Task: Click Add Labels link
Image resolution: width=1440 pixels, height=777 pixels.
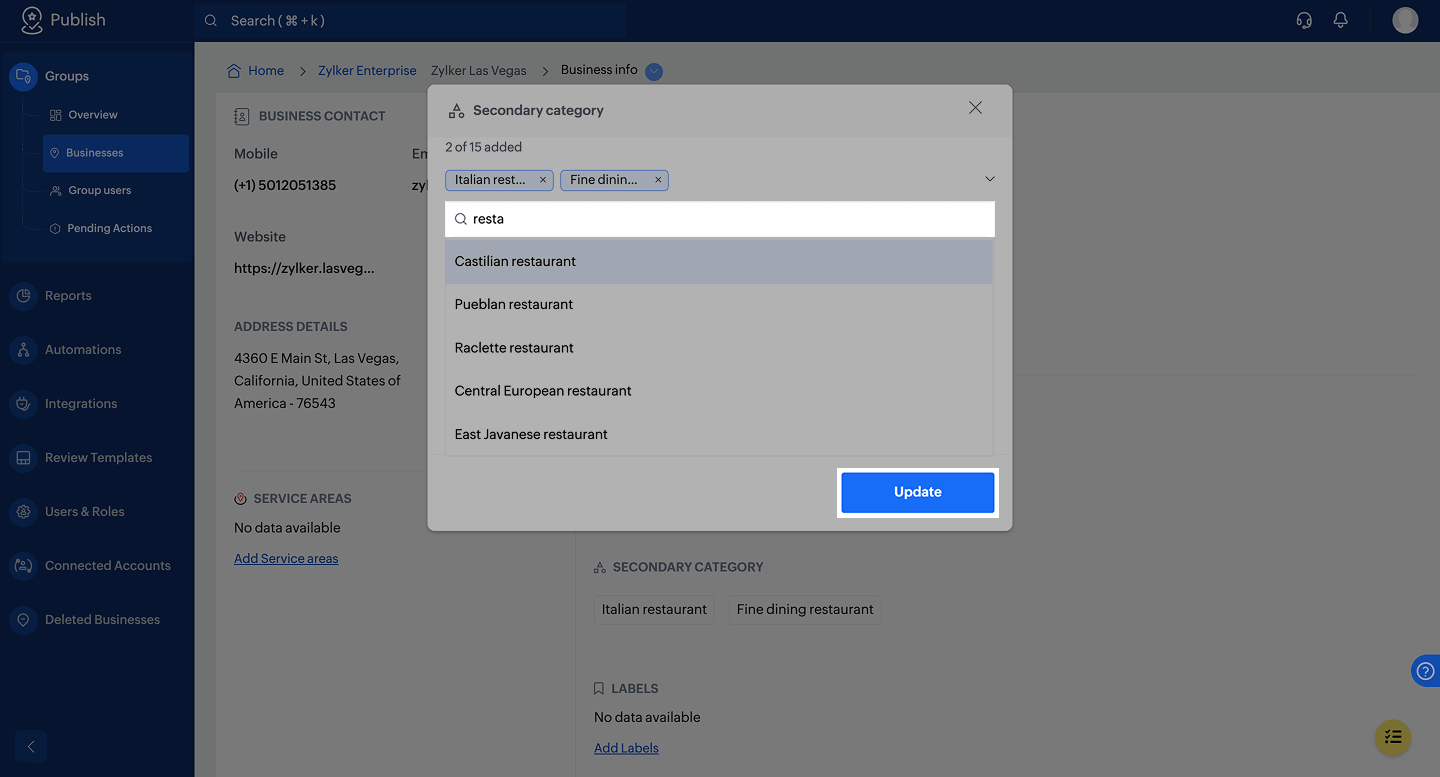Action: (626, 748)
